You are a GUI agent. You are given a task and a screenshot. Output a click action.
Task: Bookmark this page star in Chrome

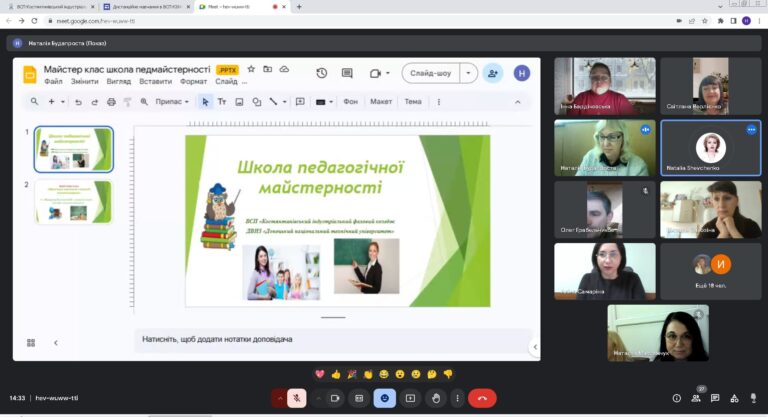[705, 21]
